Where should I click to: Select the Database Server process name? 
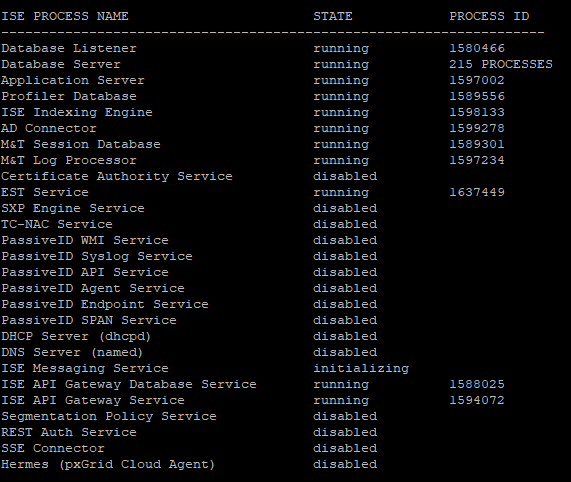[61, 64]
